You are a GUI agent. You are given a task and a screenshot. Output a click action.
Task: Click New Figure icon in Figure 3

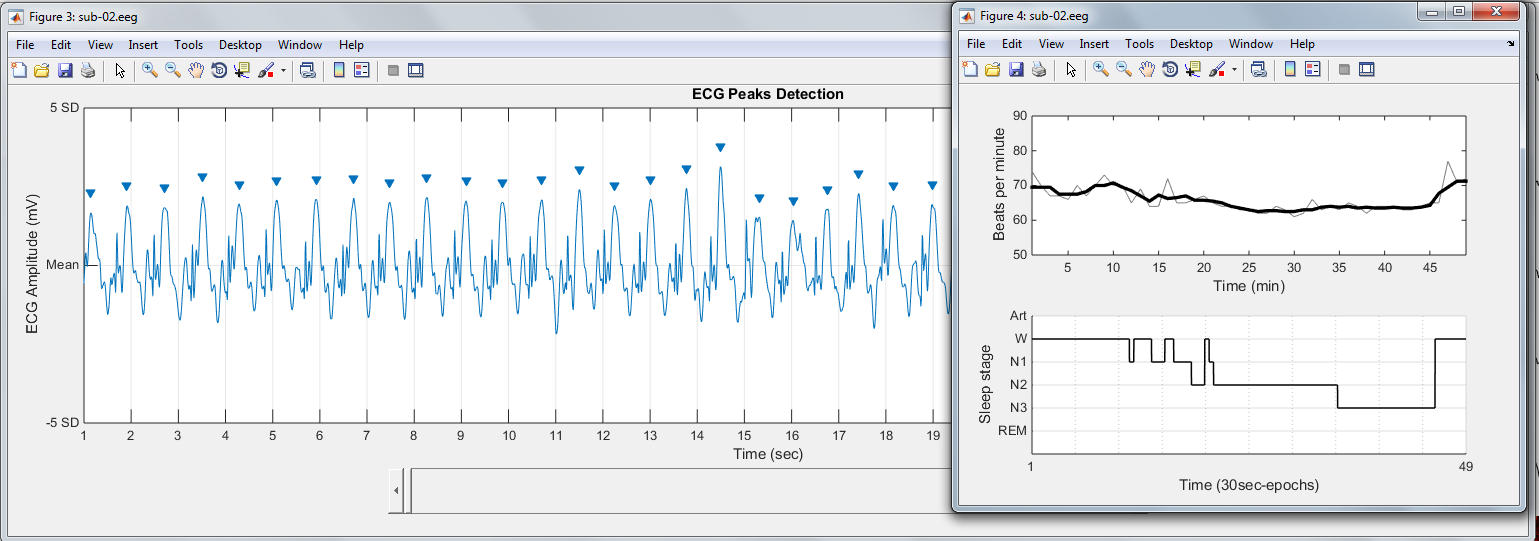18,70
